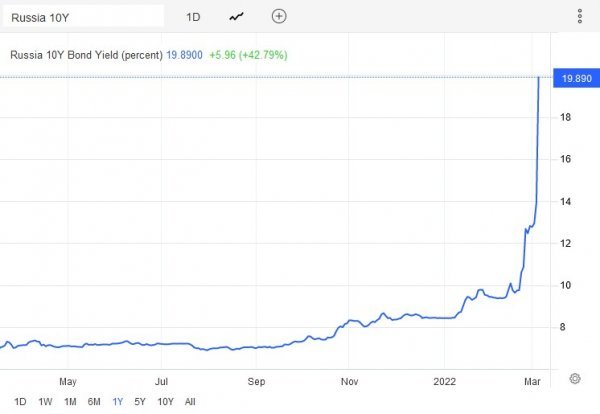Click the Russia 10Y Bond Yield legend
The width and height of the screenshot is (600, 414).
coord(86,55)
